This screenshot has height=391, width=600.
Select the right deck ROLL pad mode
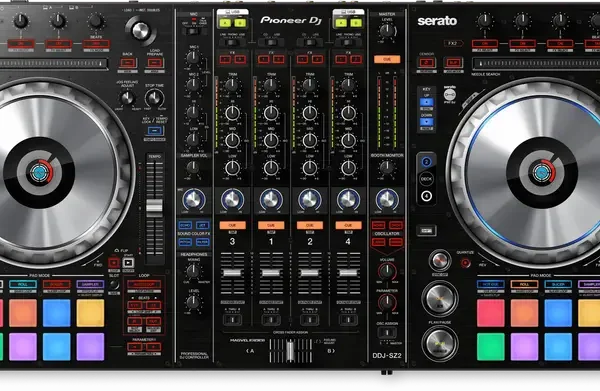pyautogui.click(x=524, y=284)
